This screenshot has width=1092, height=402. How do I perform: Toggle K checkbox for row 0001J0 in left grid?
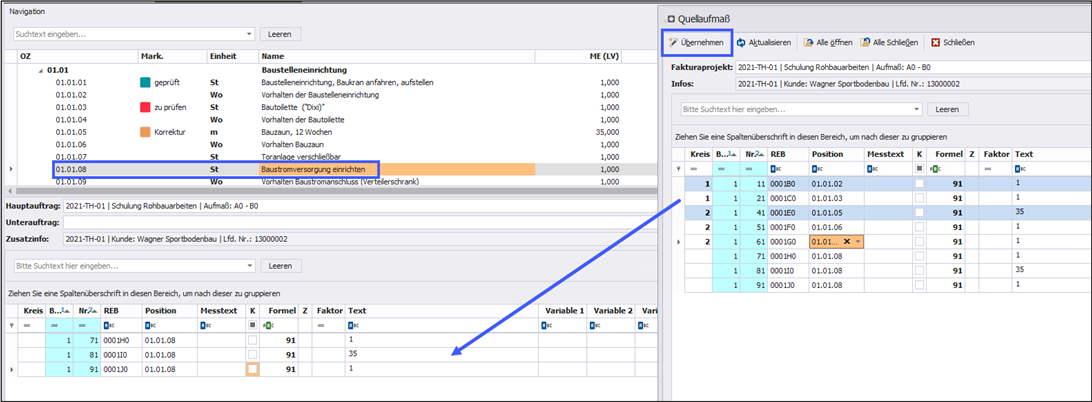254,370
